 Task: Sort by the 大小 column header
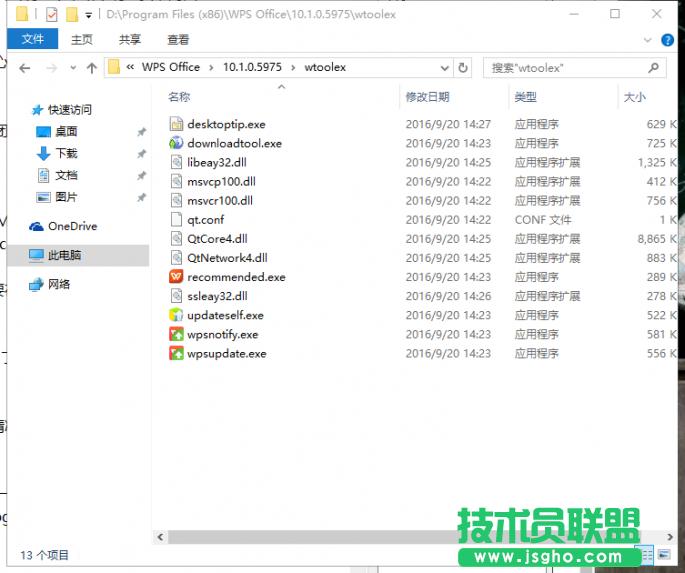click(x=634, y=97)
